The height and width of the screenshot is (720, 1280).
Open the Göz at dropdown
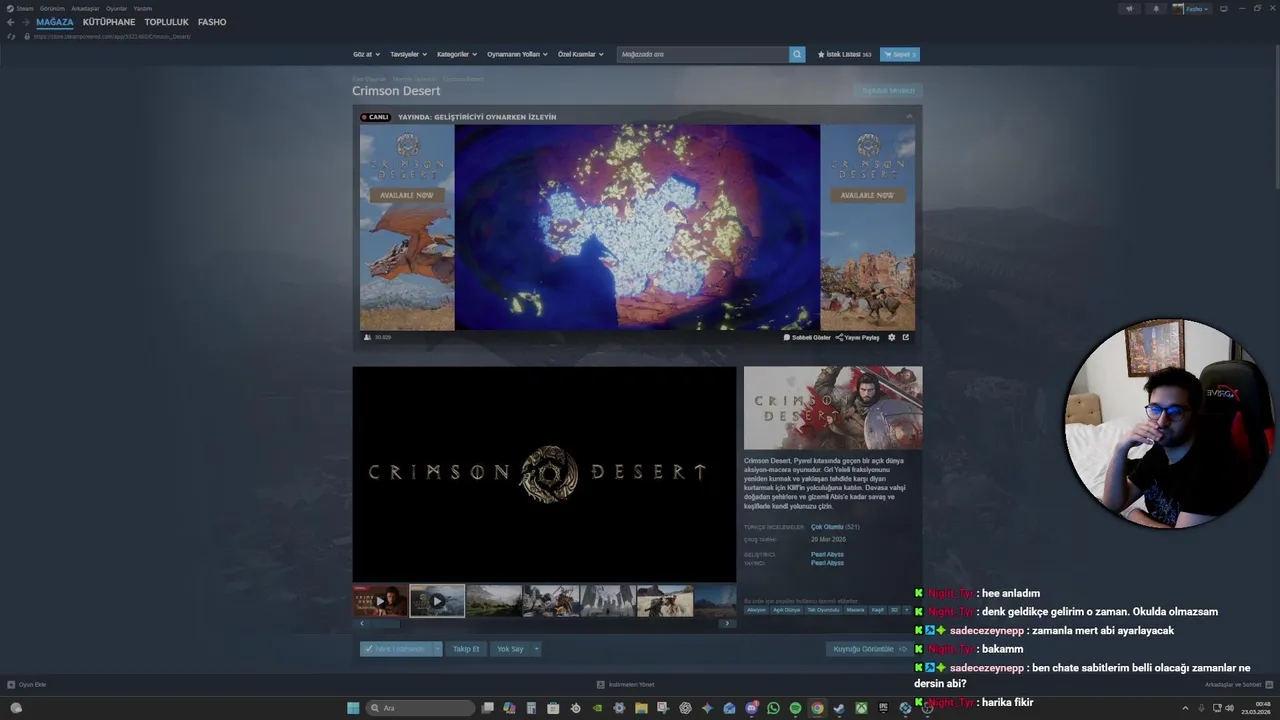point(366,54)
